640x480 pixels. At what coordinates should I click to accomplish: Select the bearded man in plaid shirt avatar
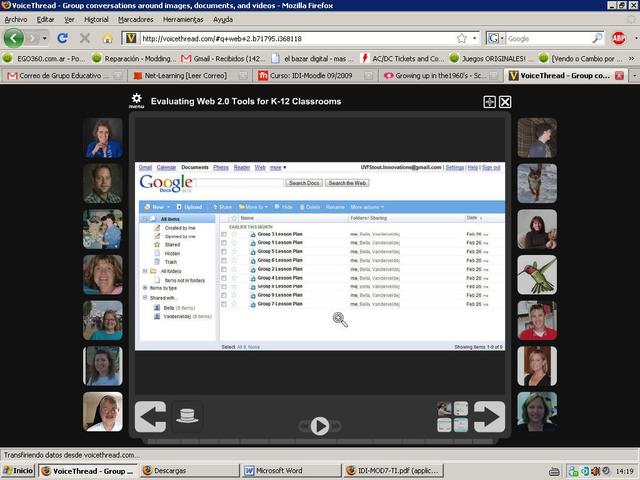pos(103,183)
